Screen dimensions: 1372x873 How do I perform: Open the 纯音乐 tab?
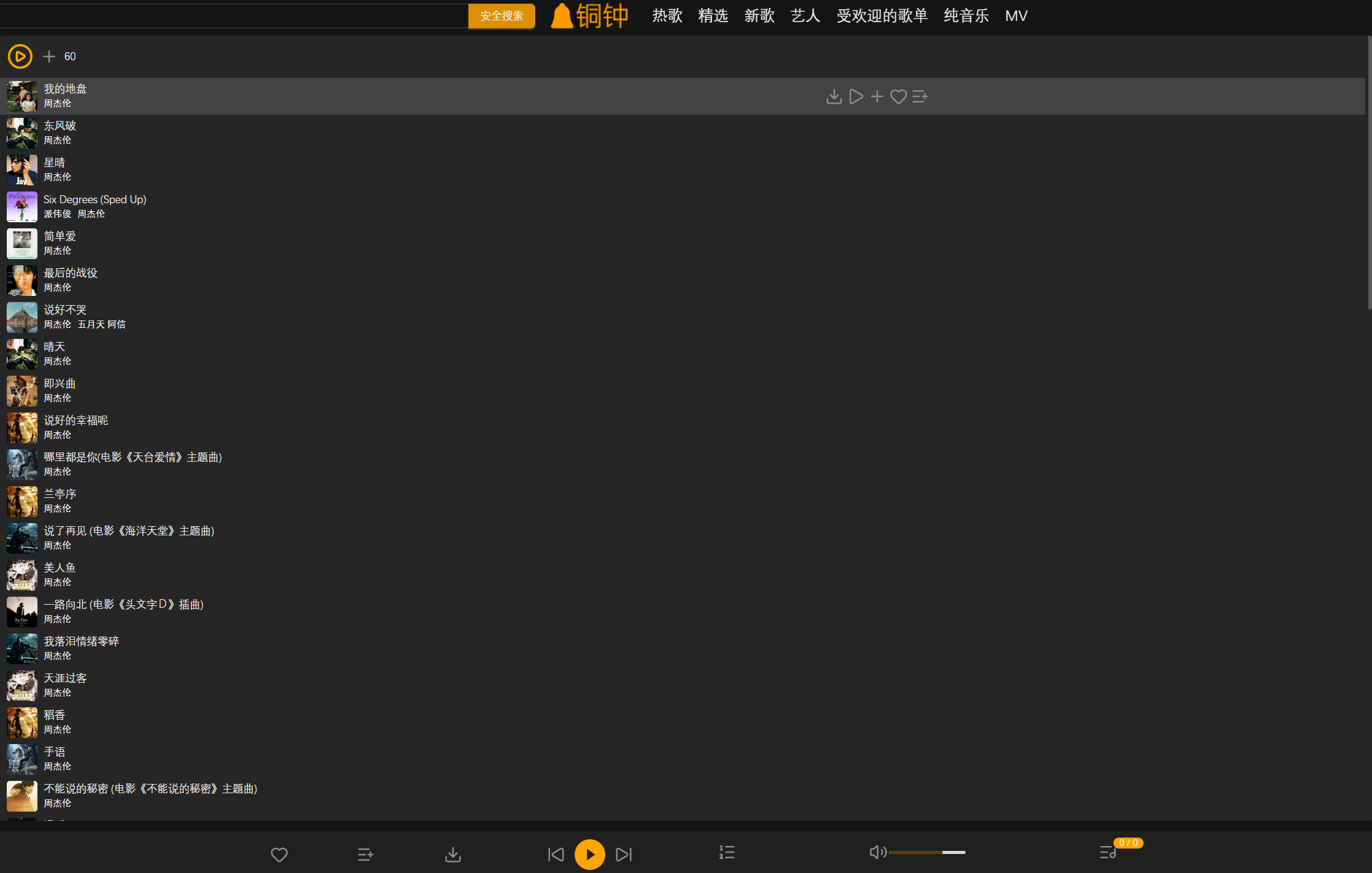point(966,16)
